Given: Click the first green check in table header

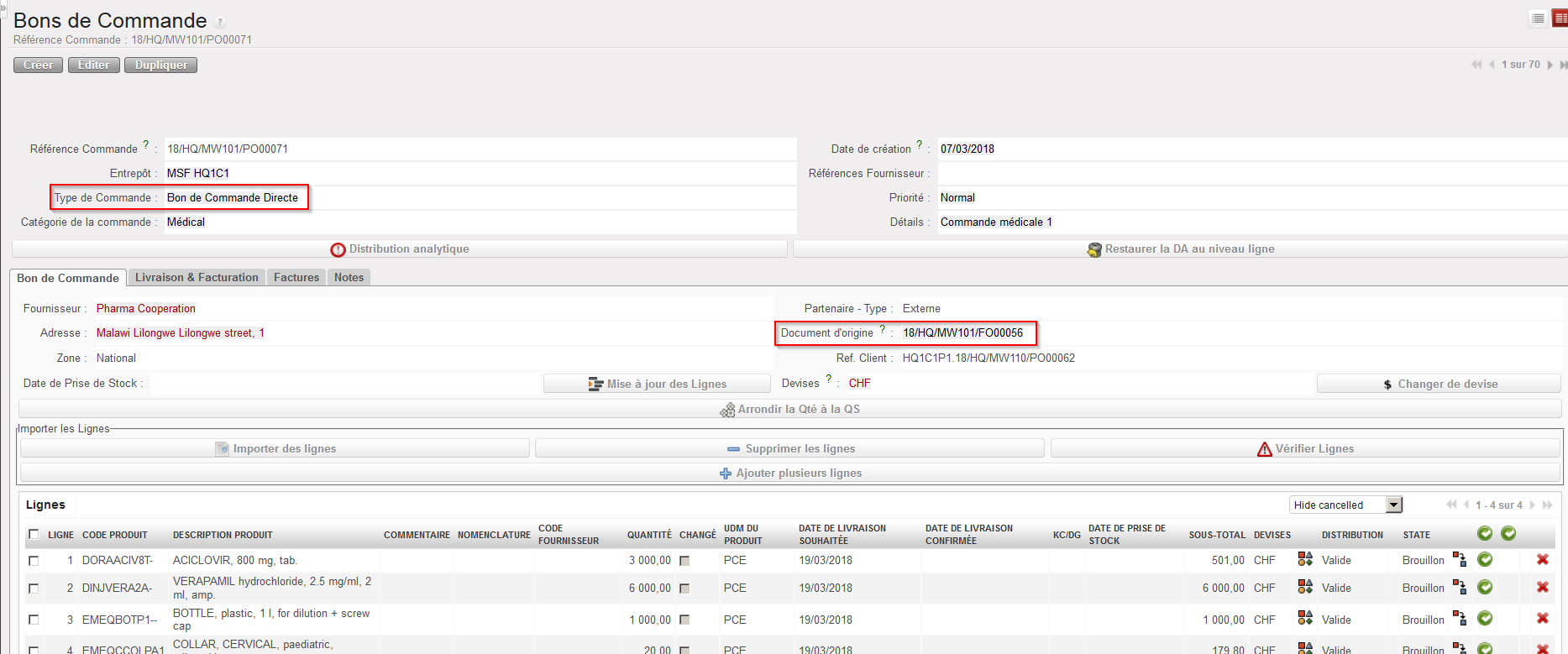Looking at the screenshot, I should pos(1485,534).
